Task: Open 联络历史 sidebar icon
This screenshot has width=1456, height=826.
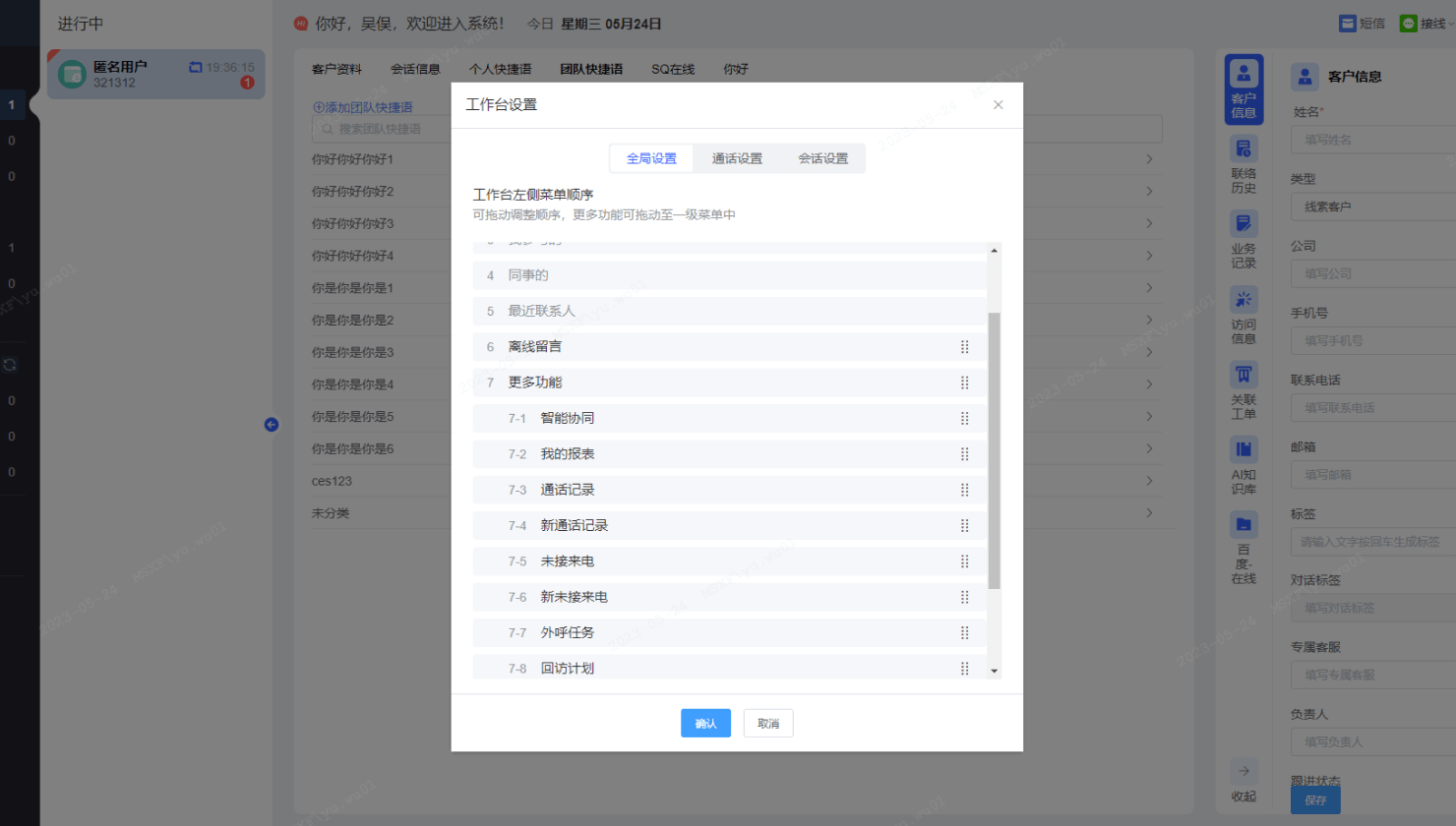Action: [1244, 164]
